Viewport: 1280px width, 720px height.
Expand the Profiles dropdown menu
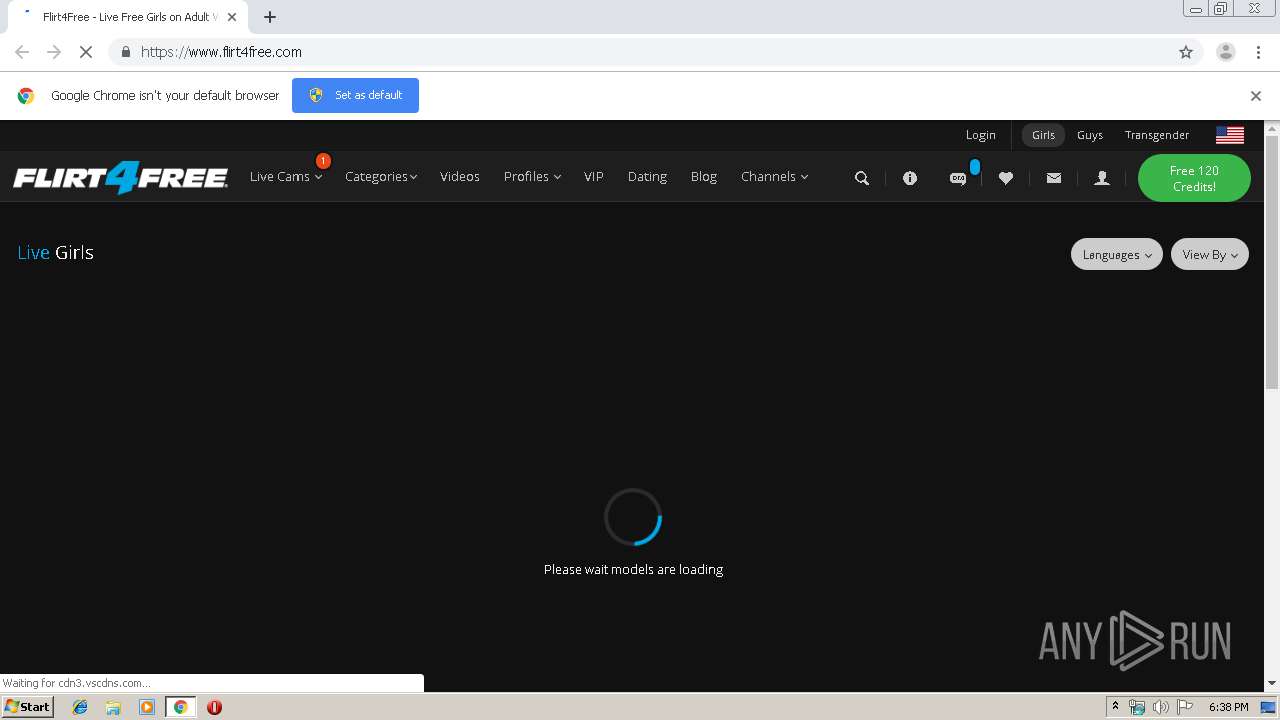click(x=532, y=177)
